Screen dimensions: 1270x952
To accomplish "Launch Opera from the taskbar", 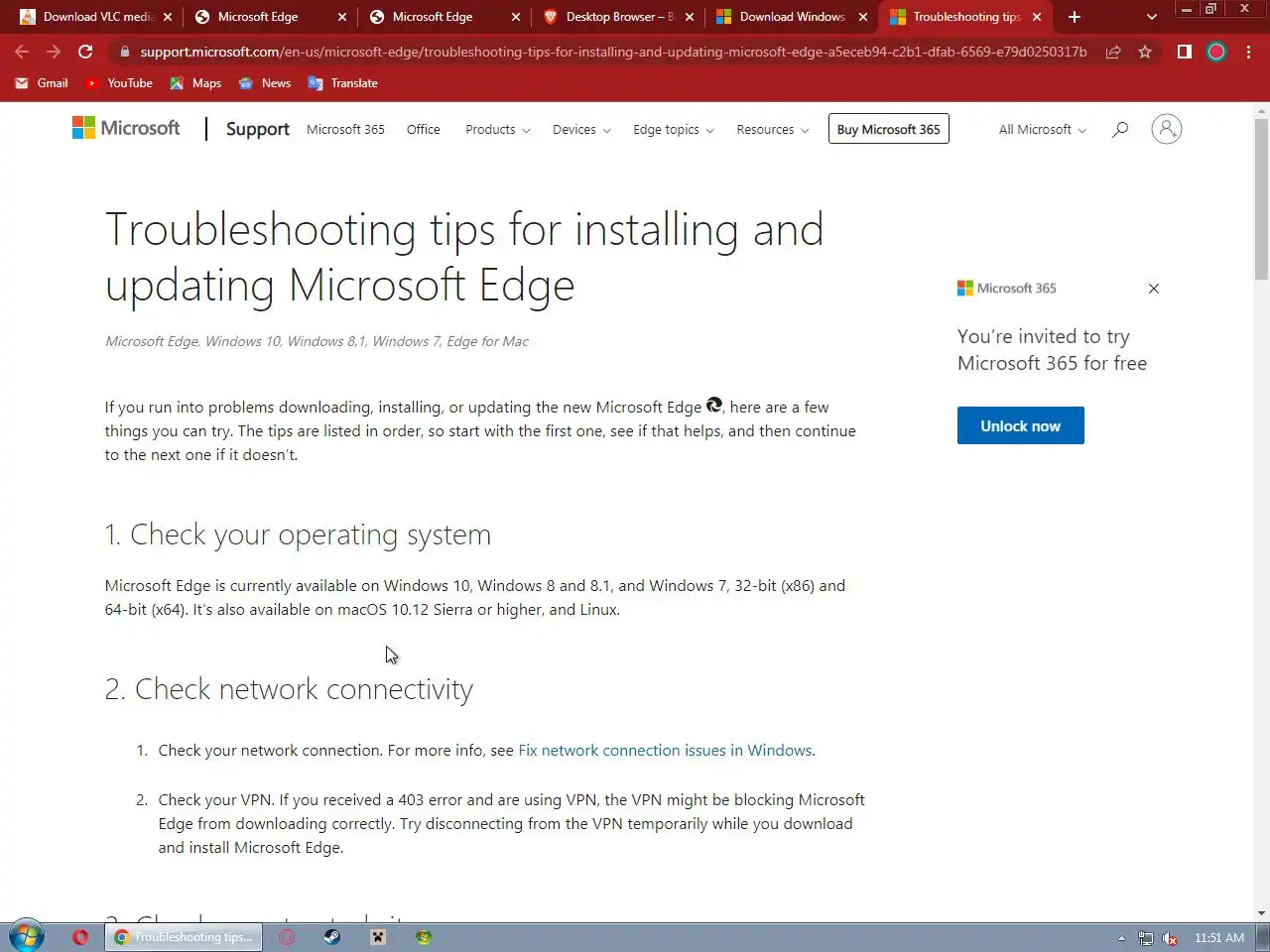I will click(80, 937).
